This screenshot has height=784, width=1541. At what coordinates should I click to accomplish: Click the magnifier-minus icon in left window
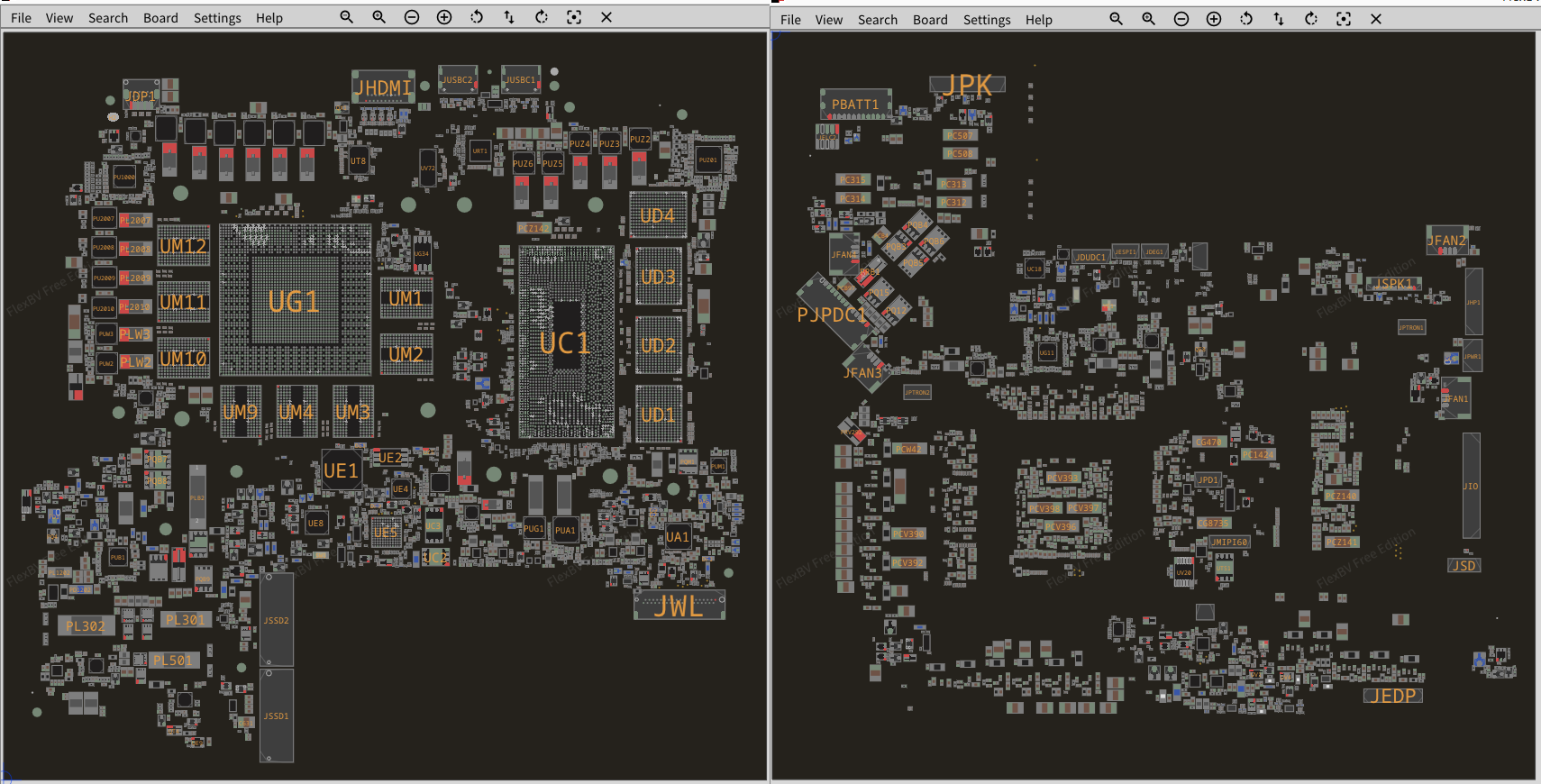(347, 17)
